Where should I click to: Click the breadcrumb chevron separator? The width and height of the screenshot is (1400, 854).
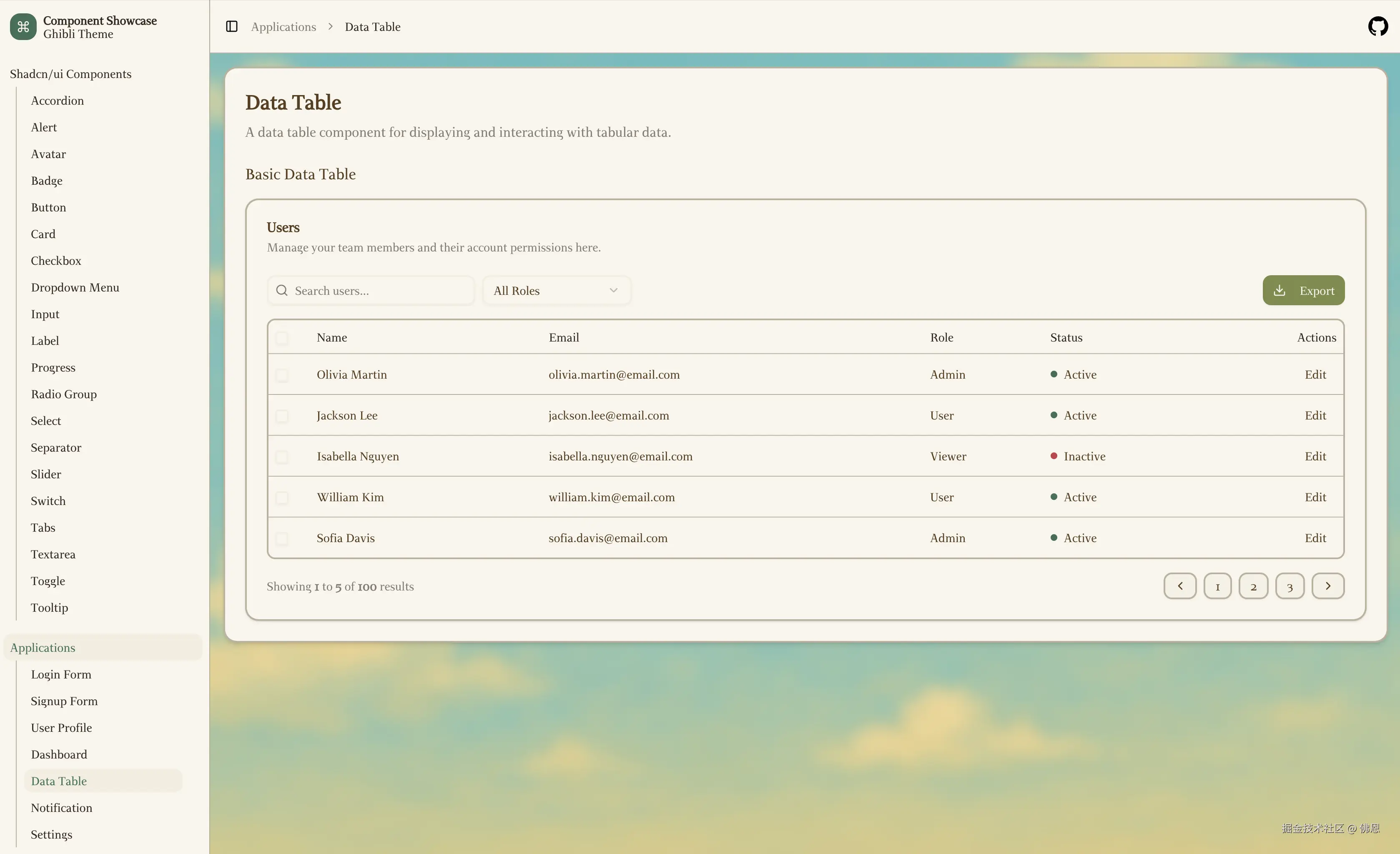[331, 27]
